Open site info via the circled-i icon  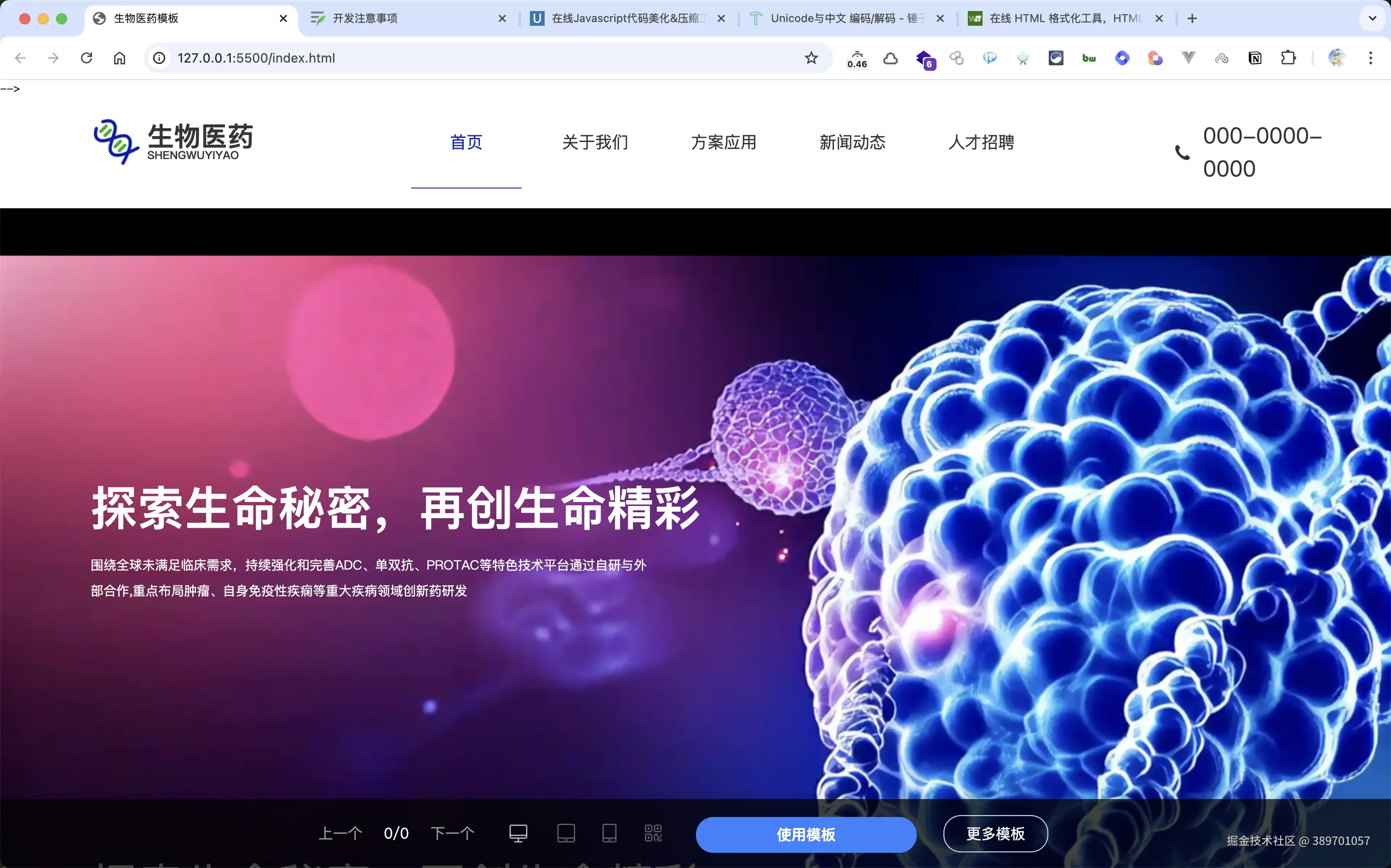point(159,57)
